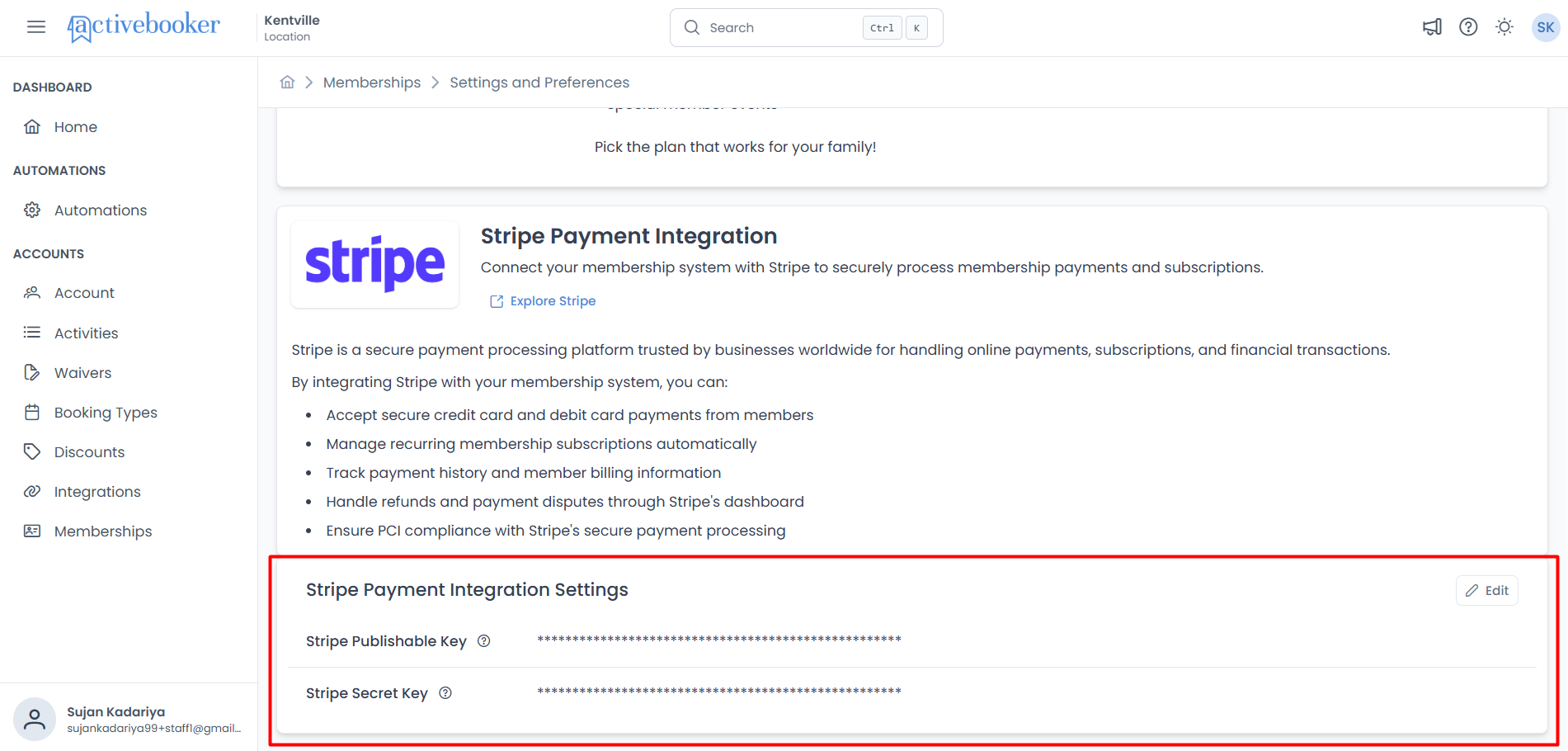Click the Home house icon in sidebar

32,126
